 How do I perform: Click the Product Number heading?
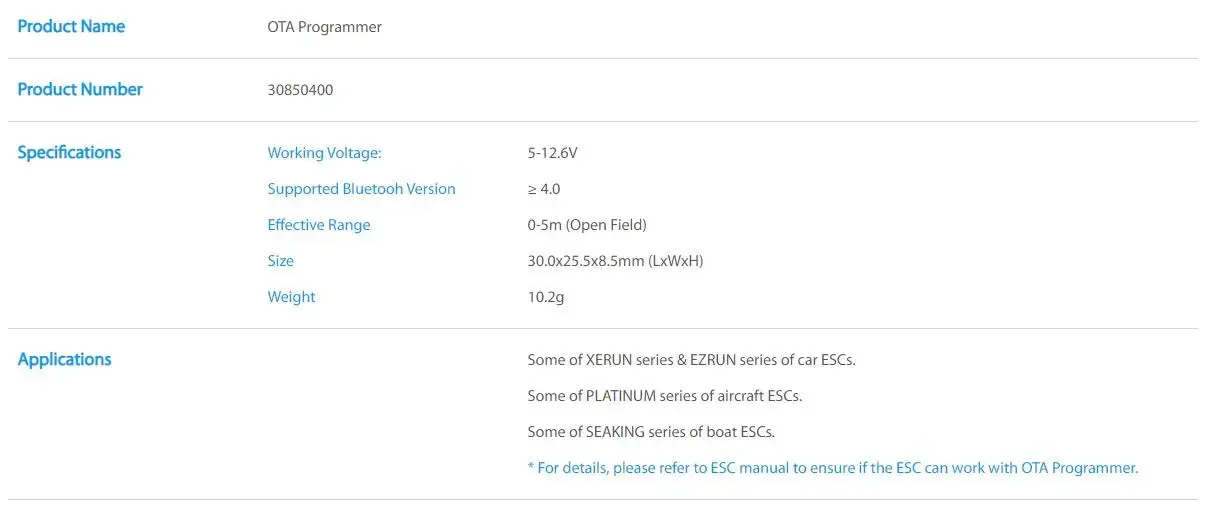click(x=80, y=89)
